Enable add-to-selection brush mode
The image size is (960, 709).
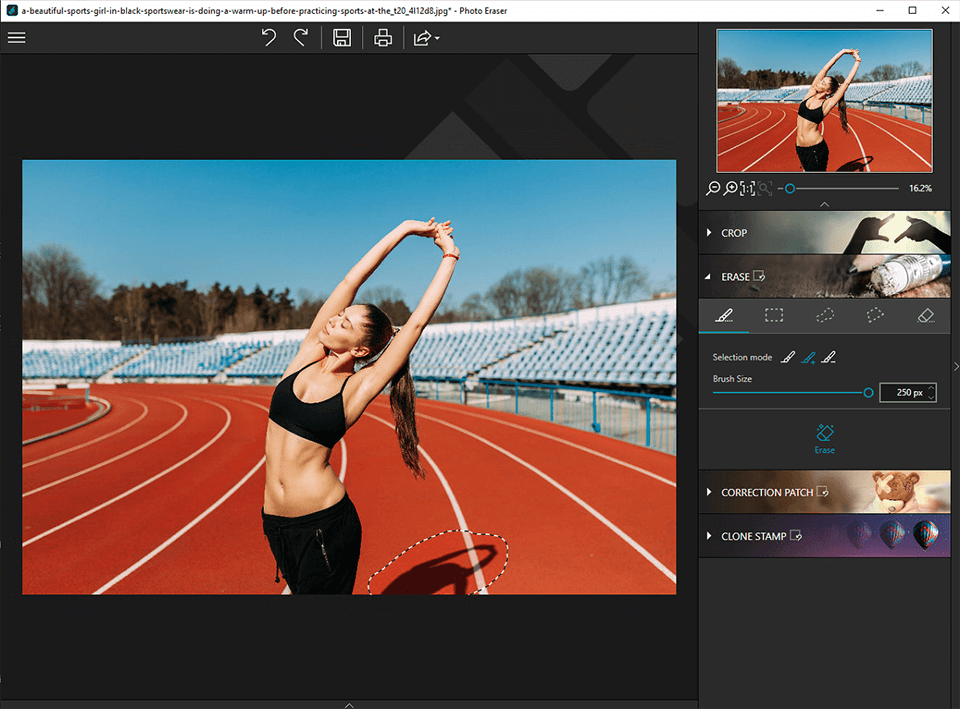coord(808,357)
